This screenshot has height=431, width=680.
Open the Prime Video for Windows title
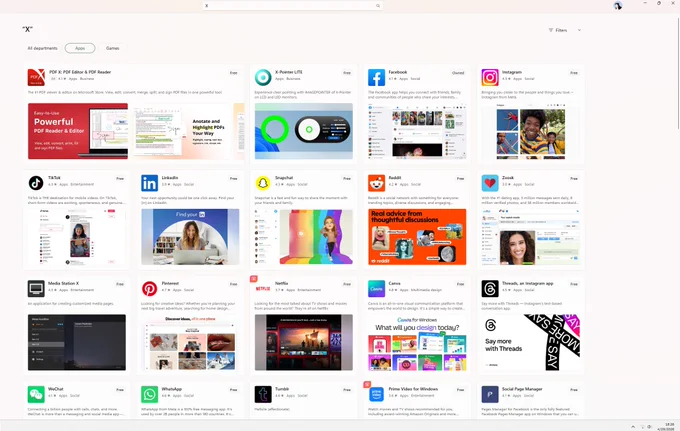pyautogui.click(x=413, y=389)
